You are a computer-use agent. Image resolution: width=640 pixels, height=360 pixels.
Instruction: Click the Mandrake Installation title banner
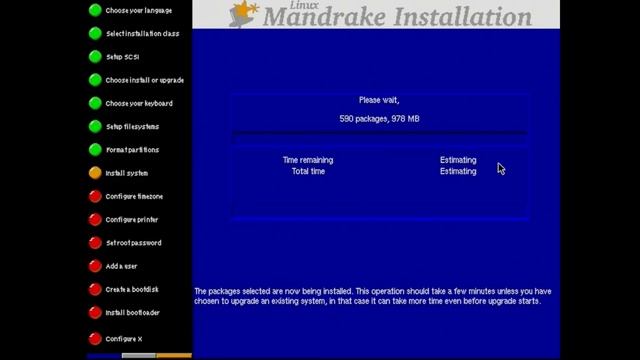point(376,14)
